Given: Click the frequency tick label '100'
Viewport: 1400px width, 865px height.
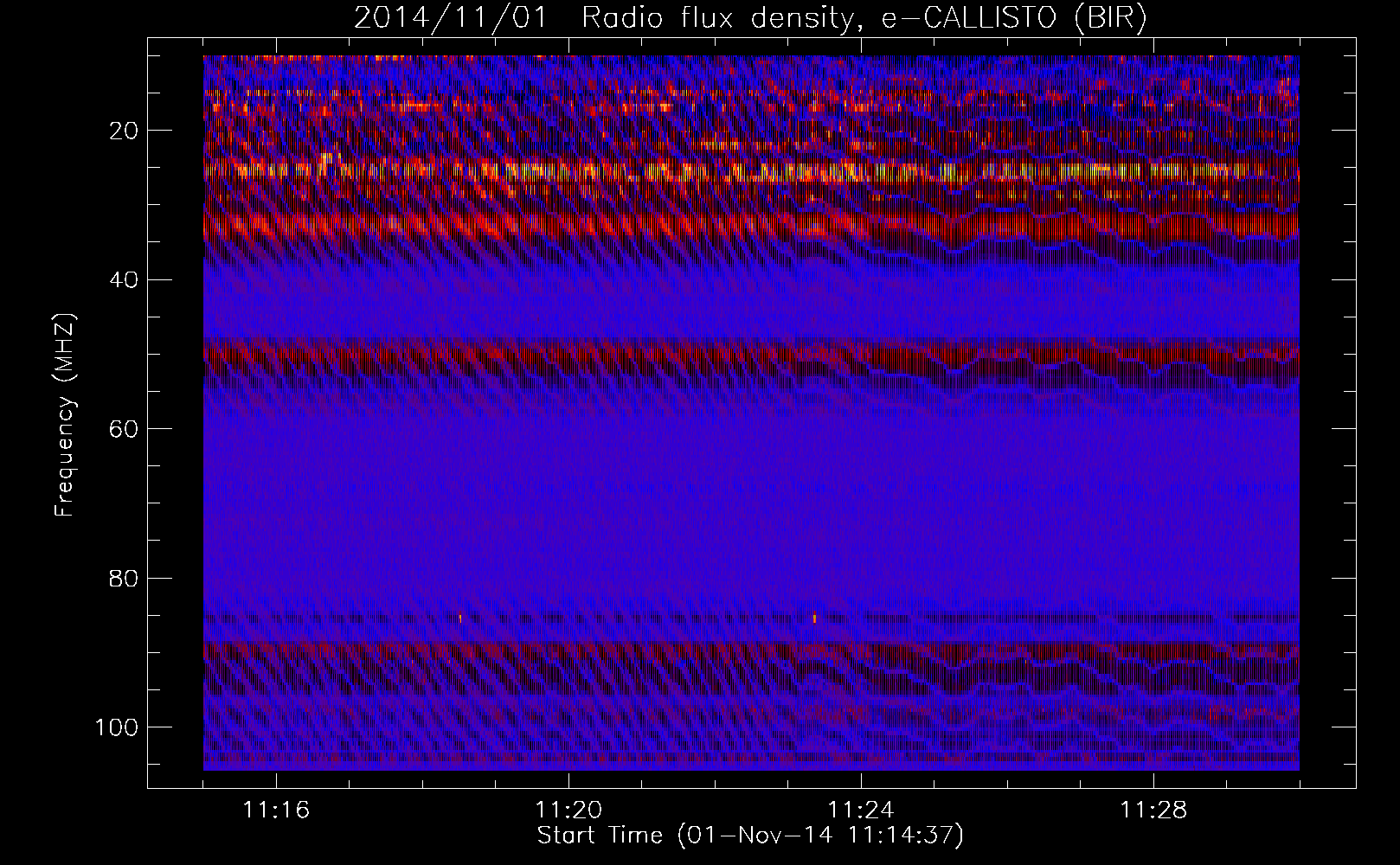Looking at the screenshot, I should coord(118,727).
